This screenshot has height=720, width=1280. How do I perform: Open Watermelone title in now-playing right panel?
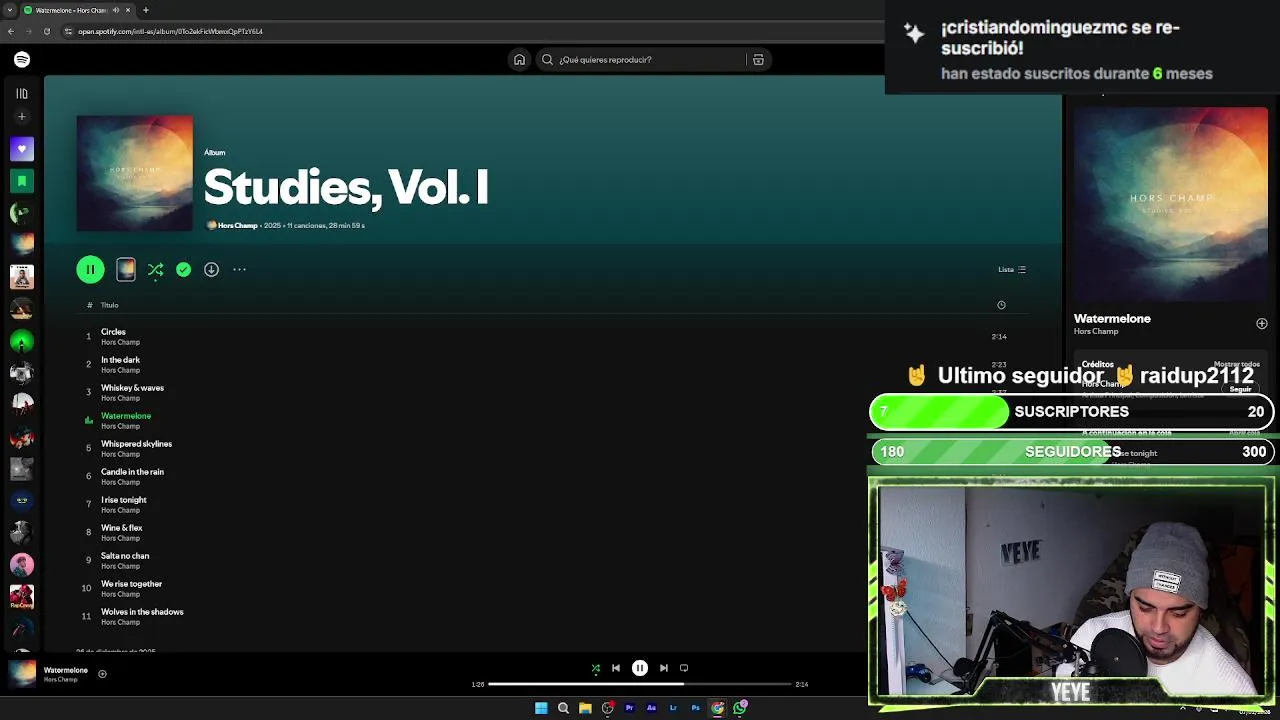[1112, 319]
